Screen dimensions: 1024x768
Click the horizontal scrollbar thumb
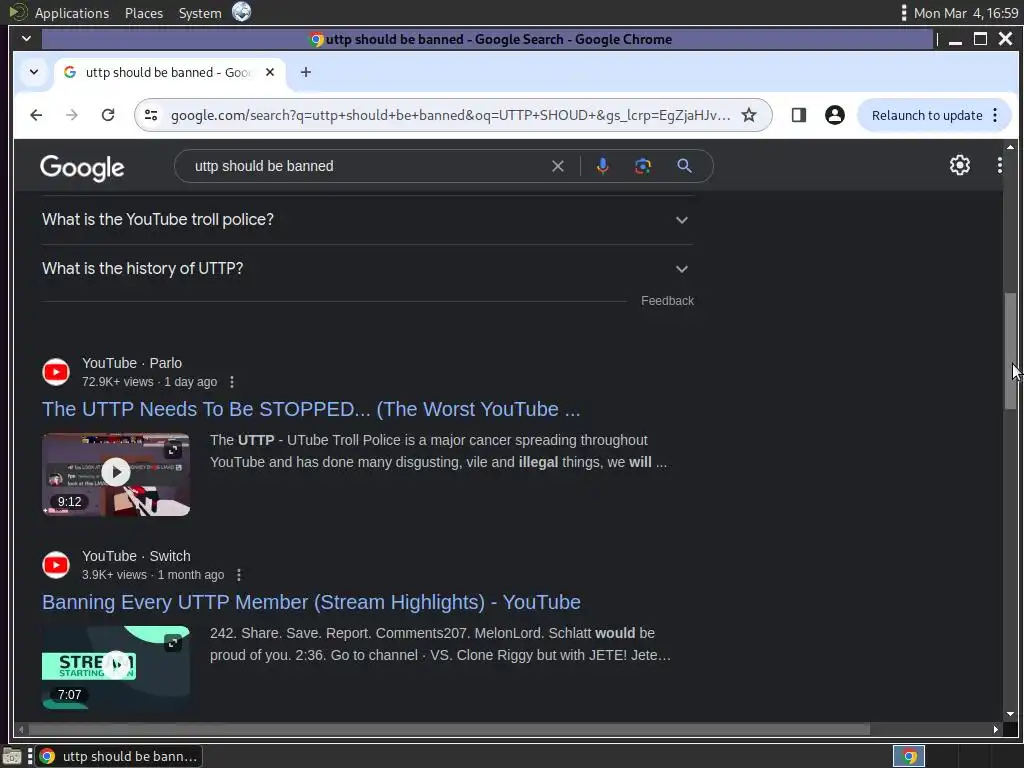[449, 729]
